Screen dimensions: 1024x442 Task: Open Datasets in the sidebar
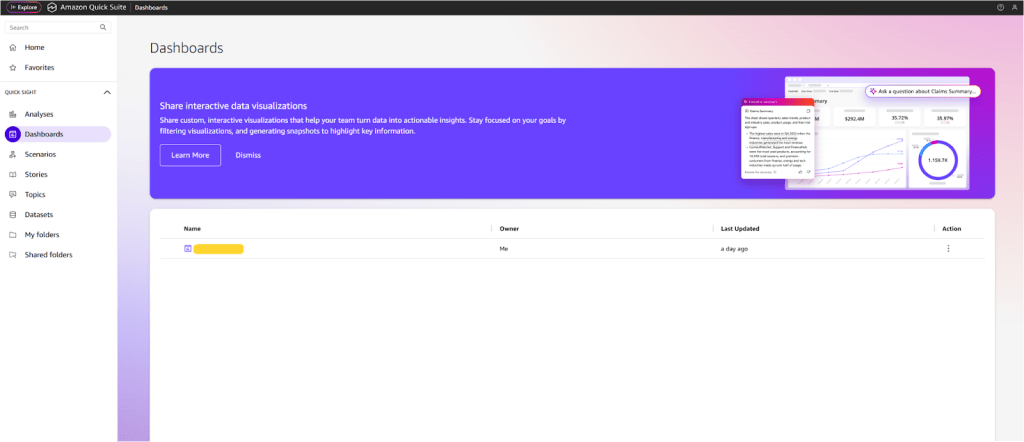click(x=38, y=214)
